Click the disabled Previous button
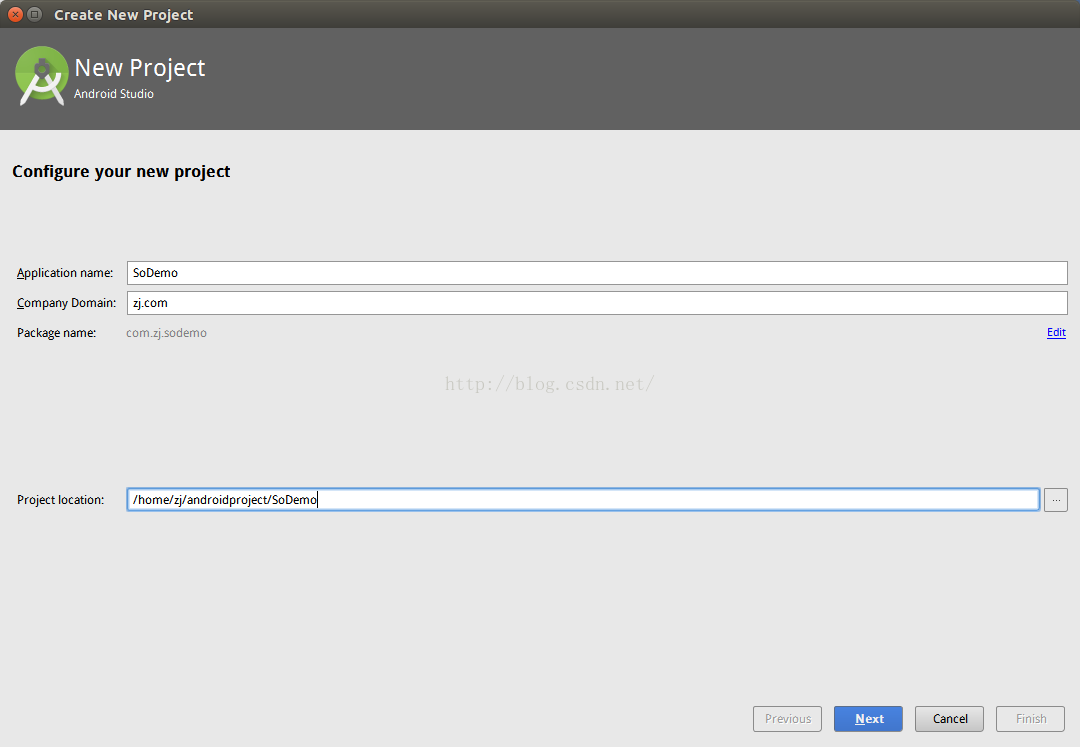 point(787,719)
